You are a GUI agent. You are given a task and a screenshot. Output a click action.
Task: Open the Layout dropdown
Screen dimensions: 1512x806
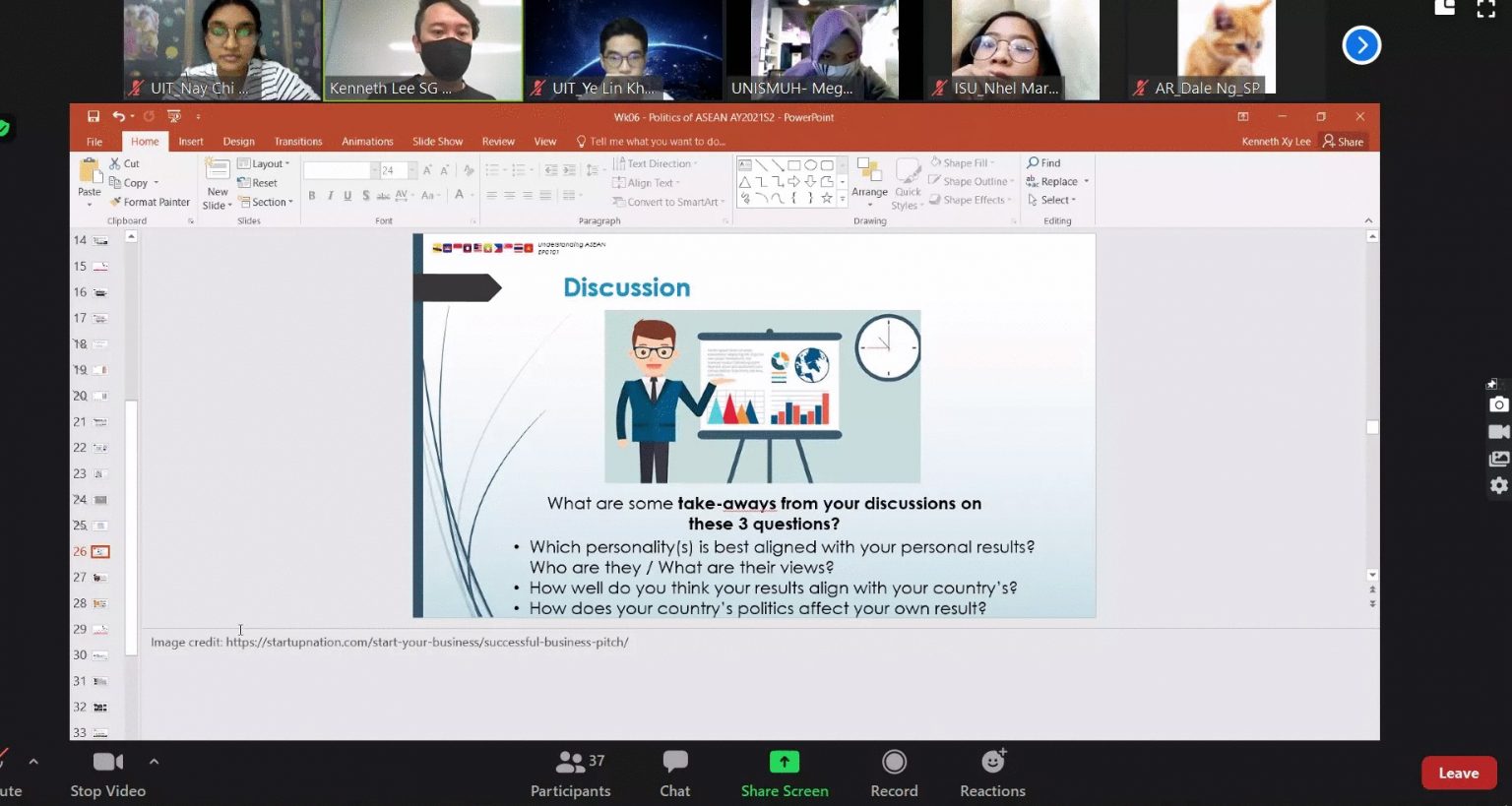(265, 164)
